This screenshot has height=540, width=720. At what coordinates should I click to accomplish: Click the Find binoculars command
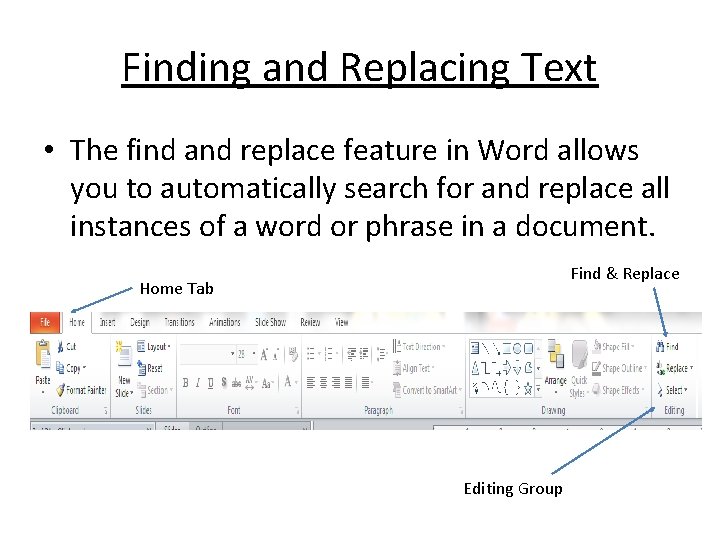tap(668, 347)
